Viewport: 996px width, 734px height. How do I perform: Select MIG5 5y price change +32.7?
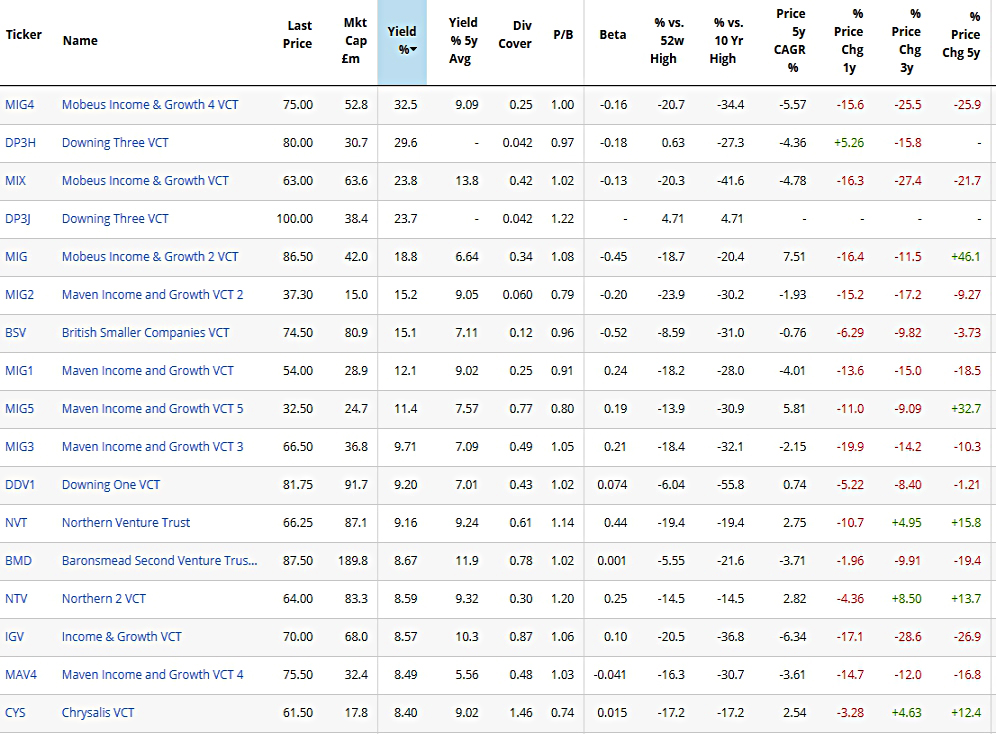[966, 409]
